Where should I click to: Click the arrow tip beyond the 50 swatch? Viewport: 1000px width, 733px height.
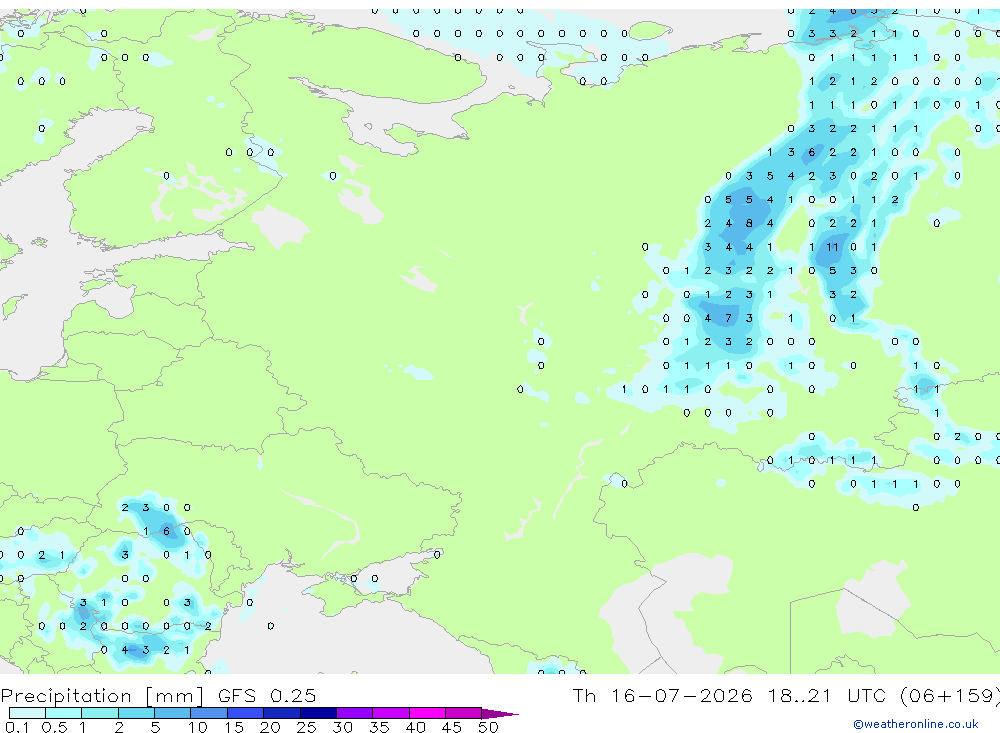click(x=500, y=714)
